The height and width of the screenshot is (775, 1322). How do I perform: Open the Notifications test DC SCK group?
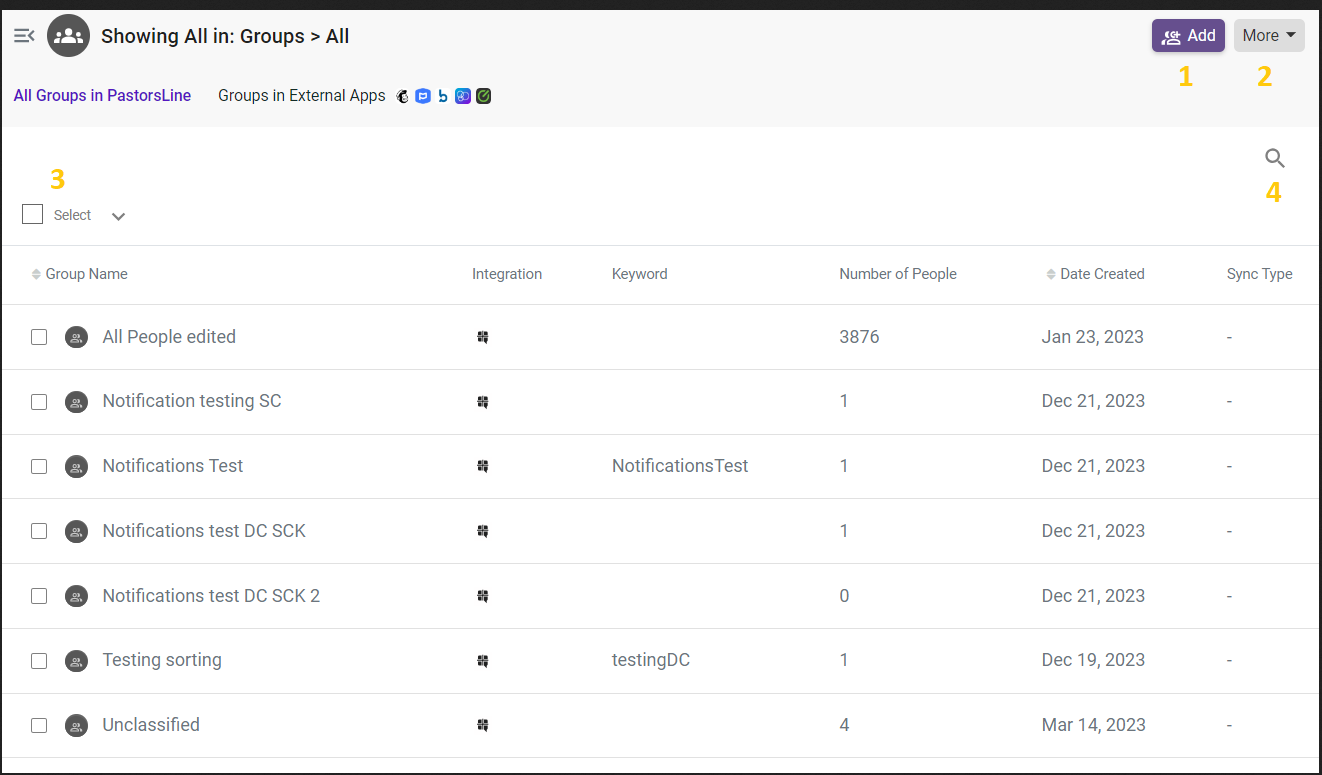204,531
